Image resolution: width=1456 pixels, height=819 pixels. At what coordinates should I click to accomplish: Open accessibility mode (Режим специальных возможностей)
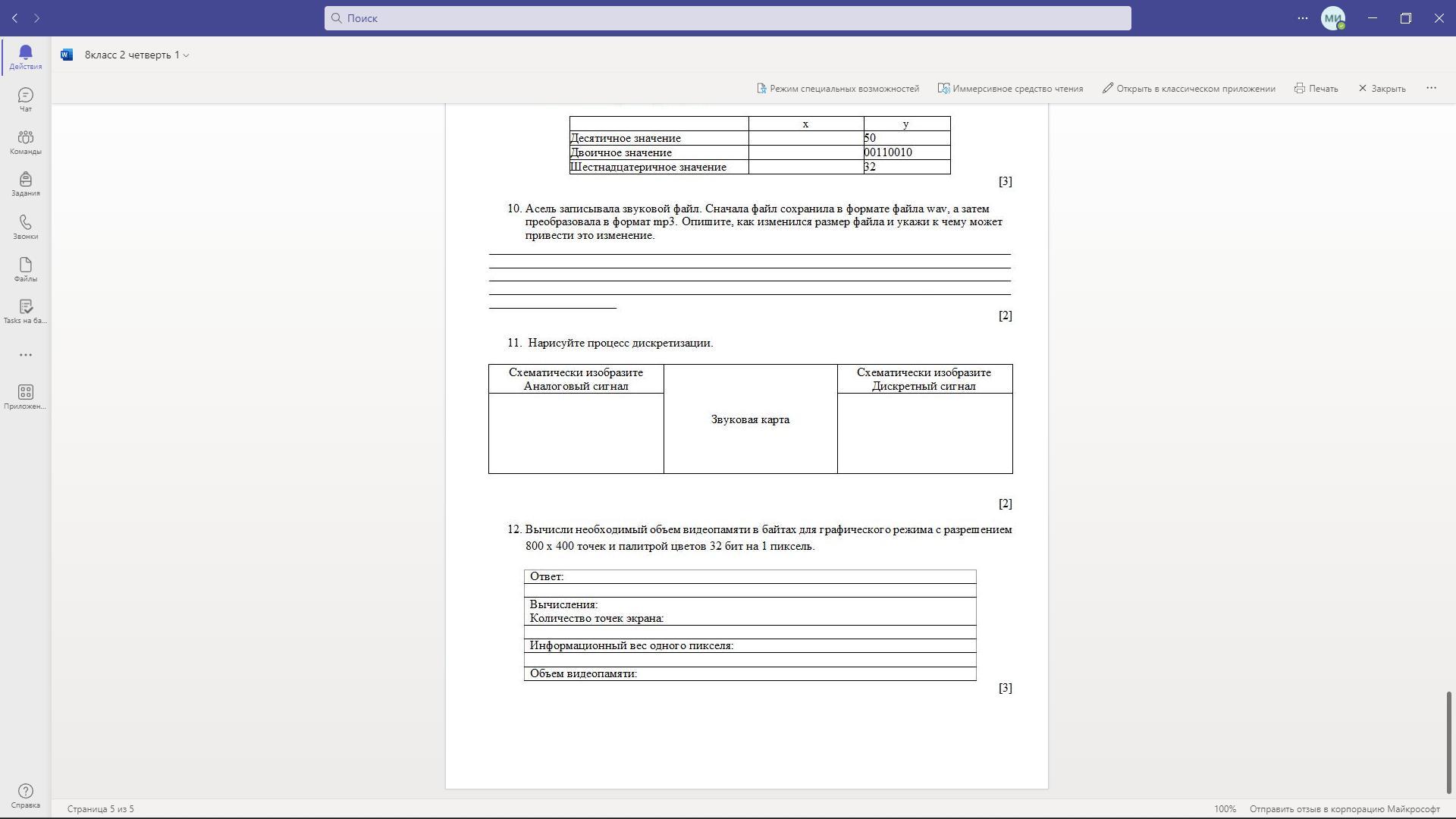point(838,89)
